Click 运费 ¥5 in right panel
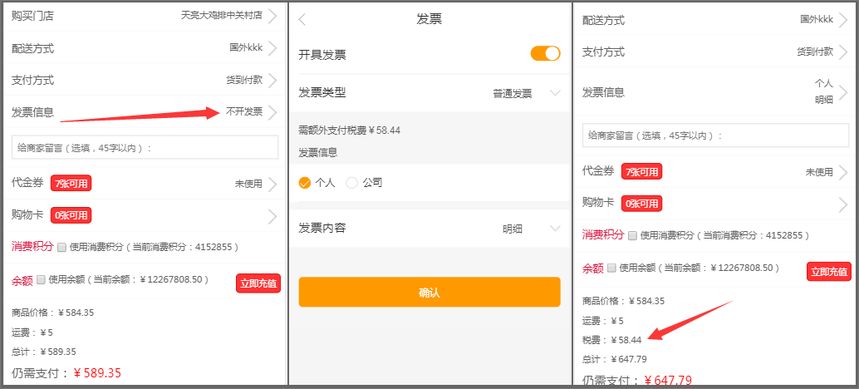859x389 pixels. tap(603, 321)
